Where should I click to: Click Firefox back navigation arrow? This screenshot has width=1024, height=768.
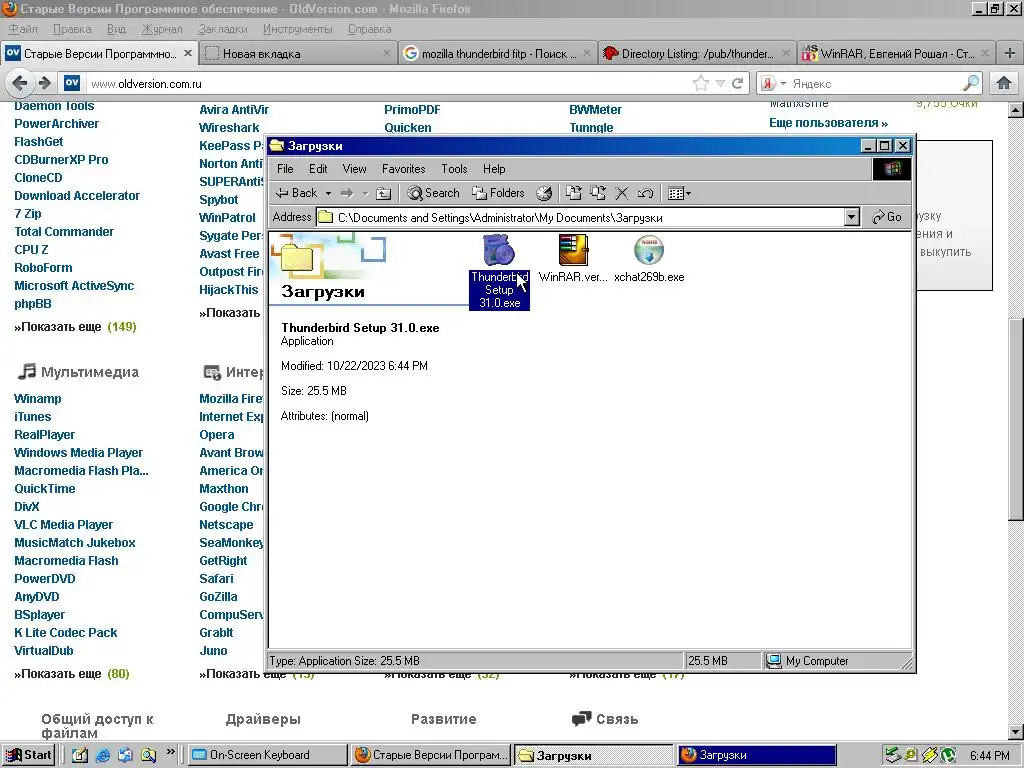click(20, 83)
